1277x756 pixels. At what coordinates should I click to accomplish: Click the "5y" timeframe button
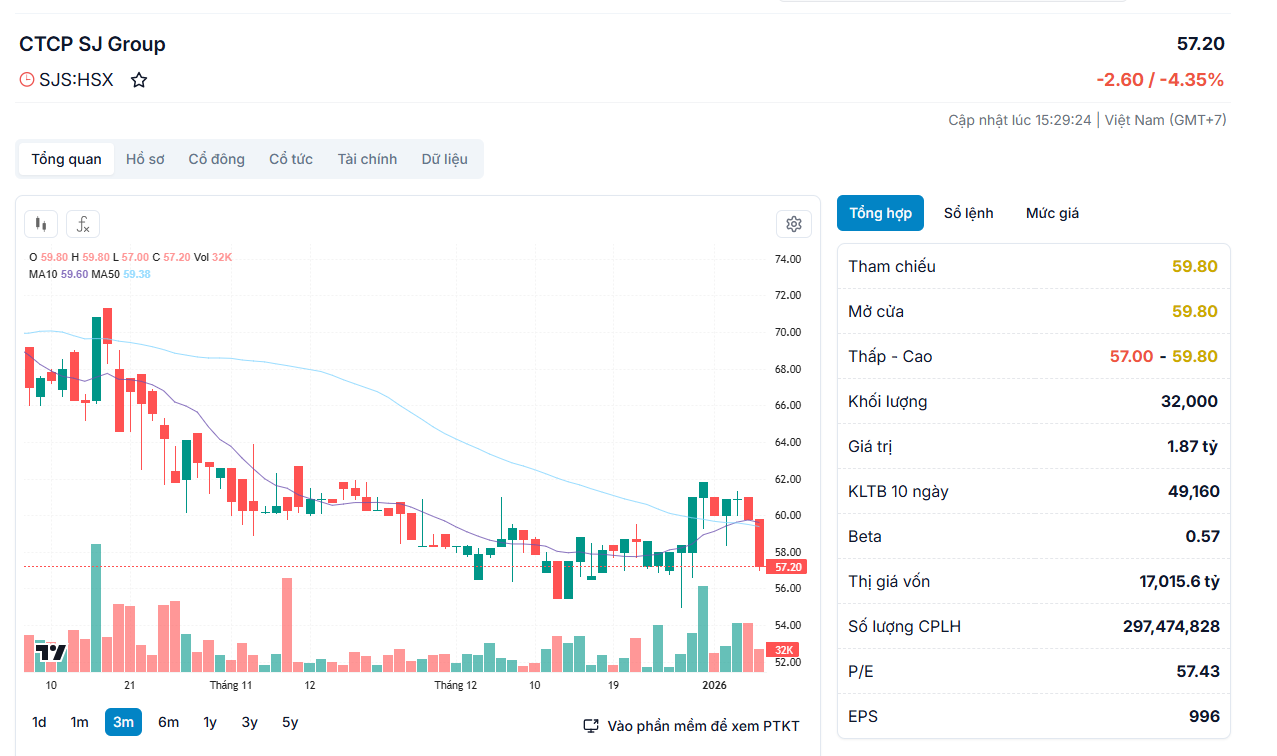[289, 721]
